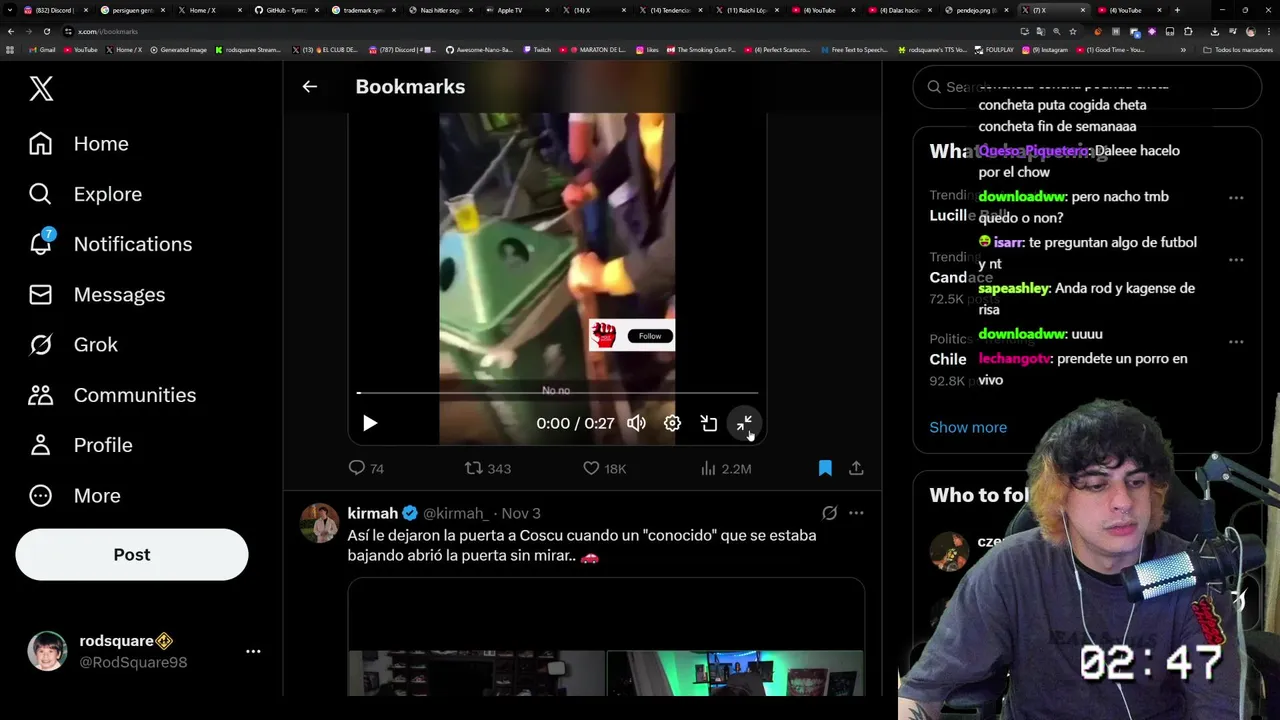Open Todos los marcadores folder
1280x720 pixels.
click(1238, 49)
